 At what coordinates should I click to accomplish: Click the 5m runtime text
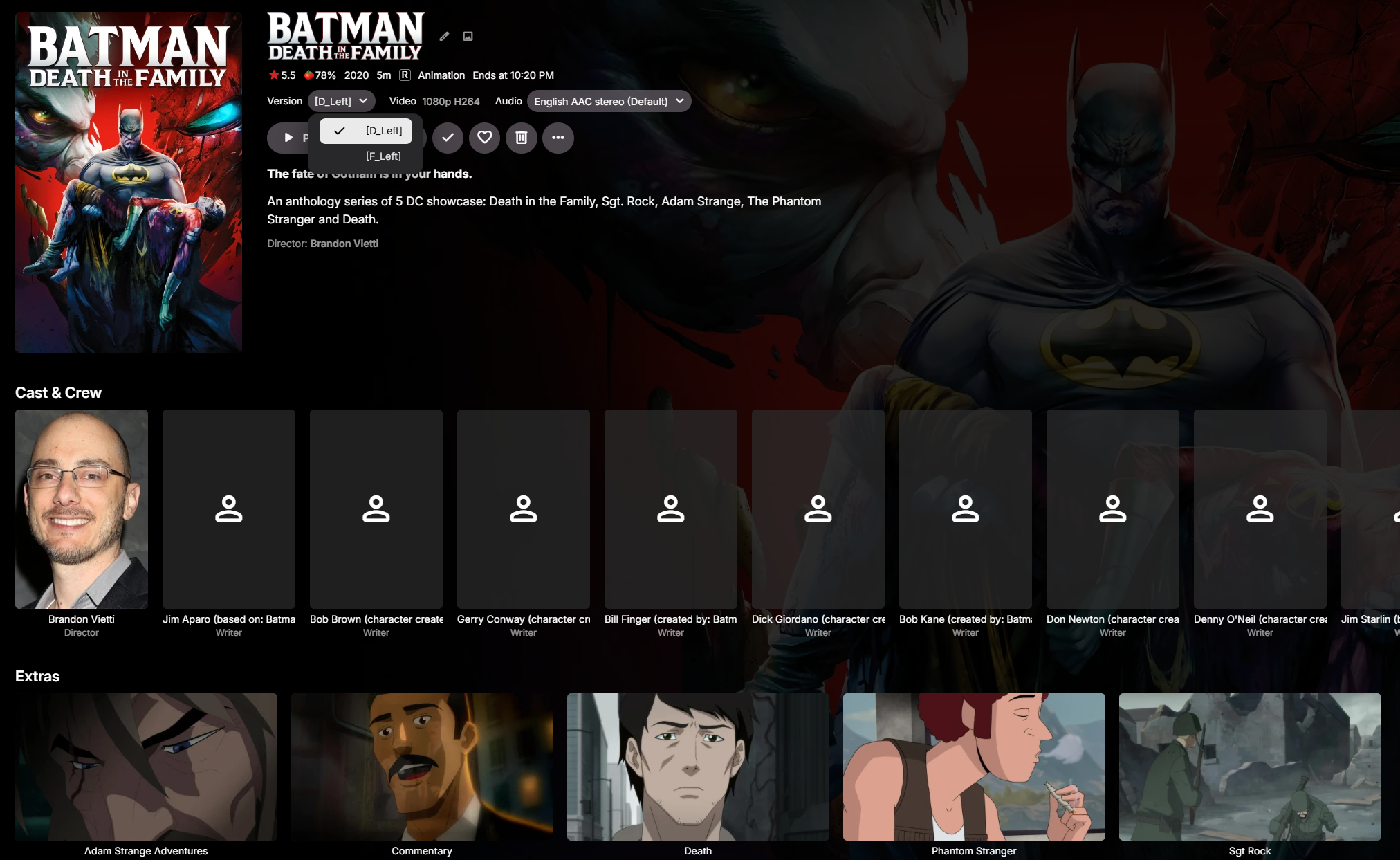pyautogui.click(x=384, y=75)
